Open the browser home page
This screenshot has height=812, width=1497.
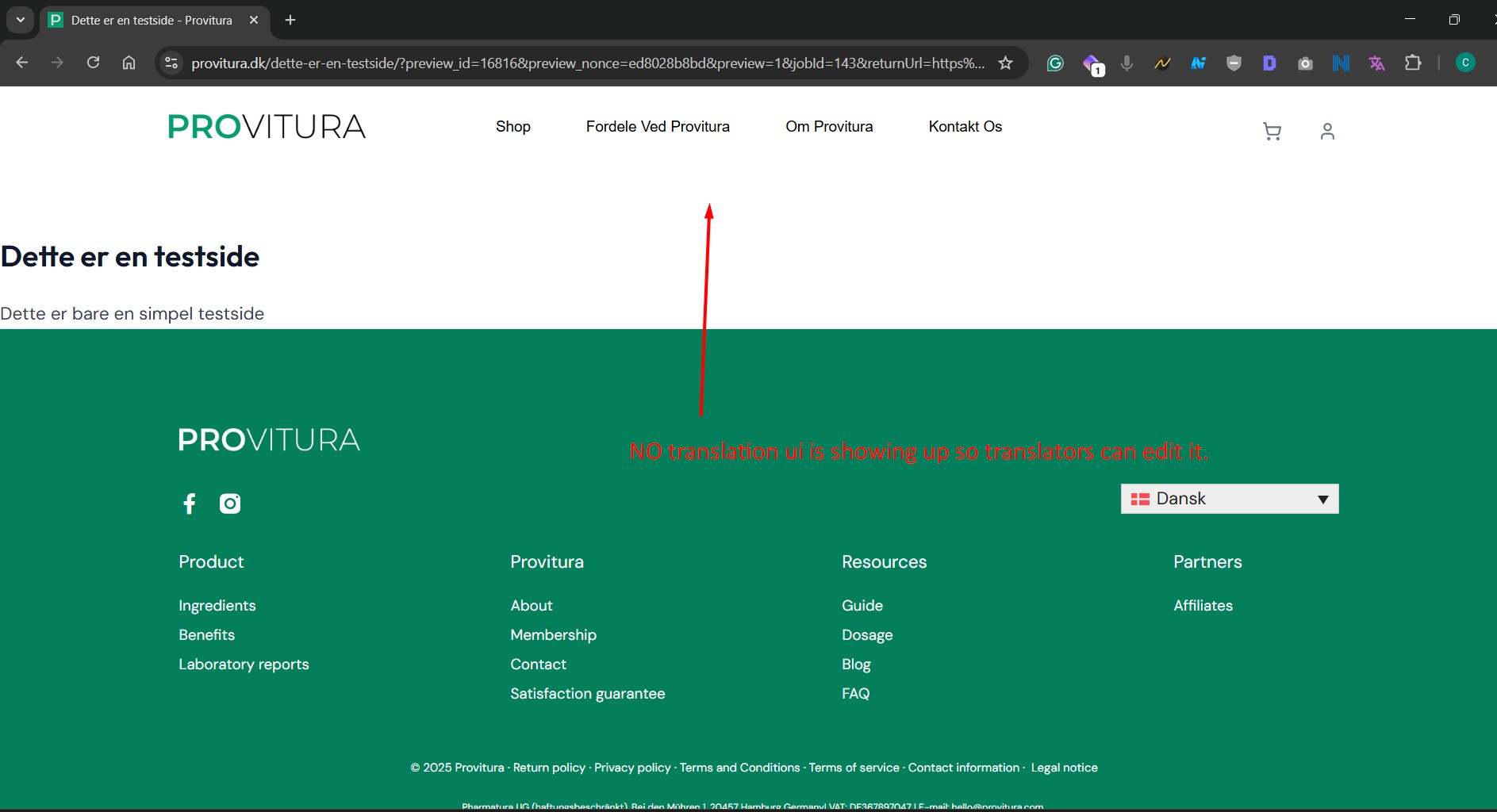tap(129, 63)
